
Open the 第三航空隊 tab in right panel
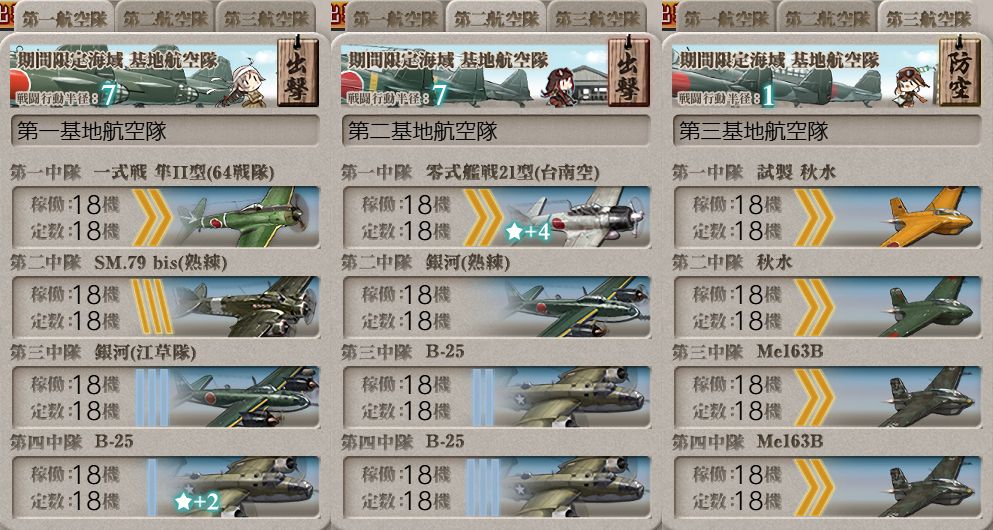(x=928, y=18)
